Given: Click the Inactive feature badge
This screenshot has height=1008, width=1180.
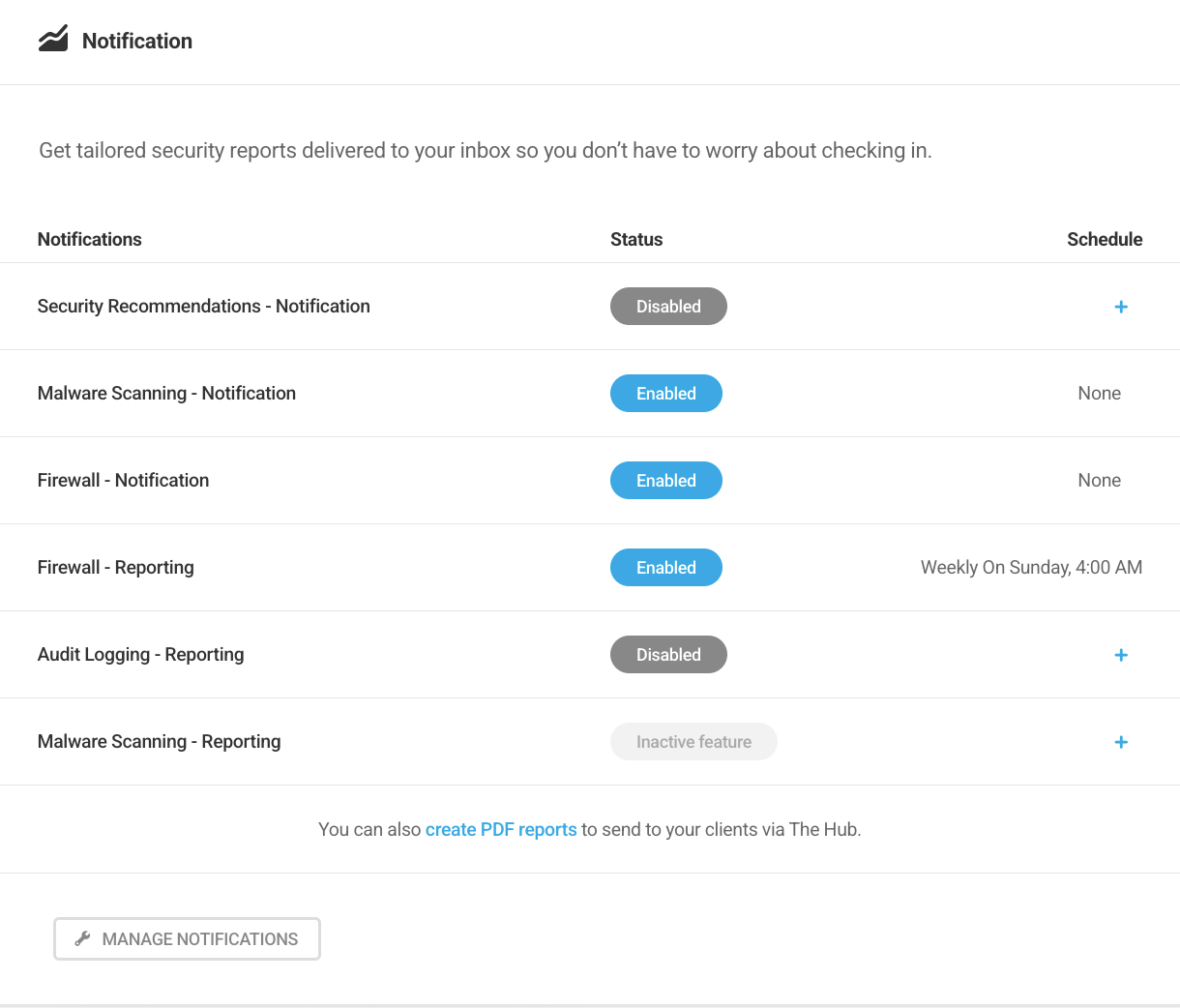Looking at the screenshot, I should pos(693,741).
